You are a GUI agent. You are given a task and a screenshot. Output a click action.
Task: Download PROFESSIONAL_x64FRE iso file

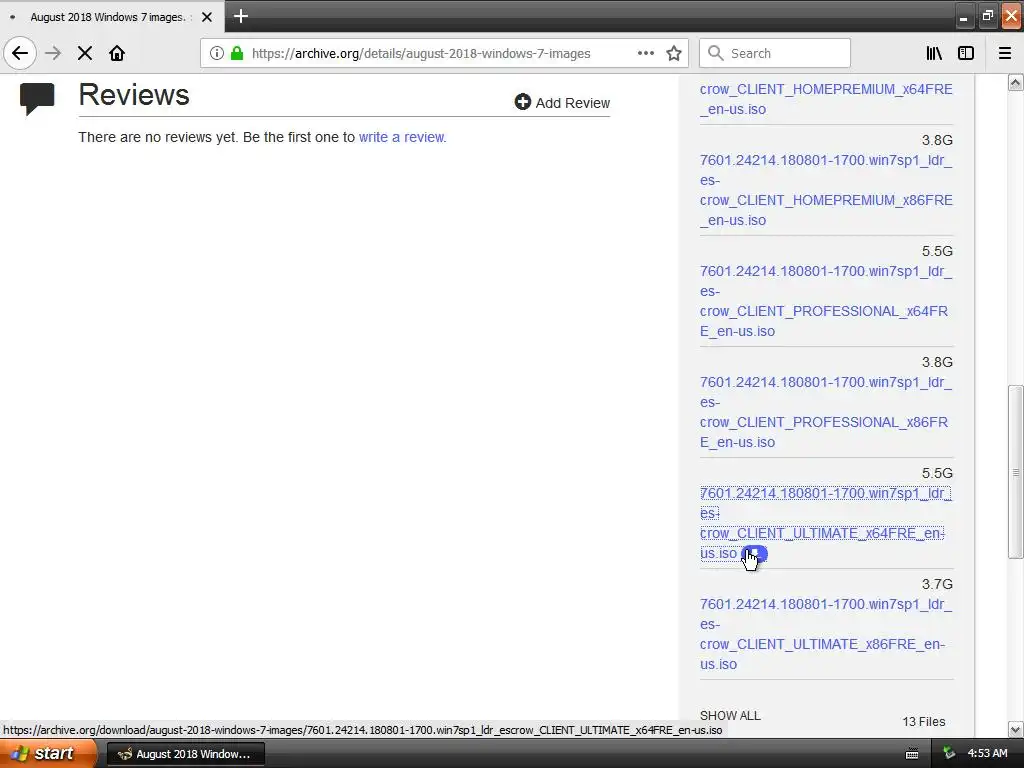826,301
